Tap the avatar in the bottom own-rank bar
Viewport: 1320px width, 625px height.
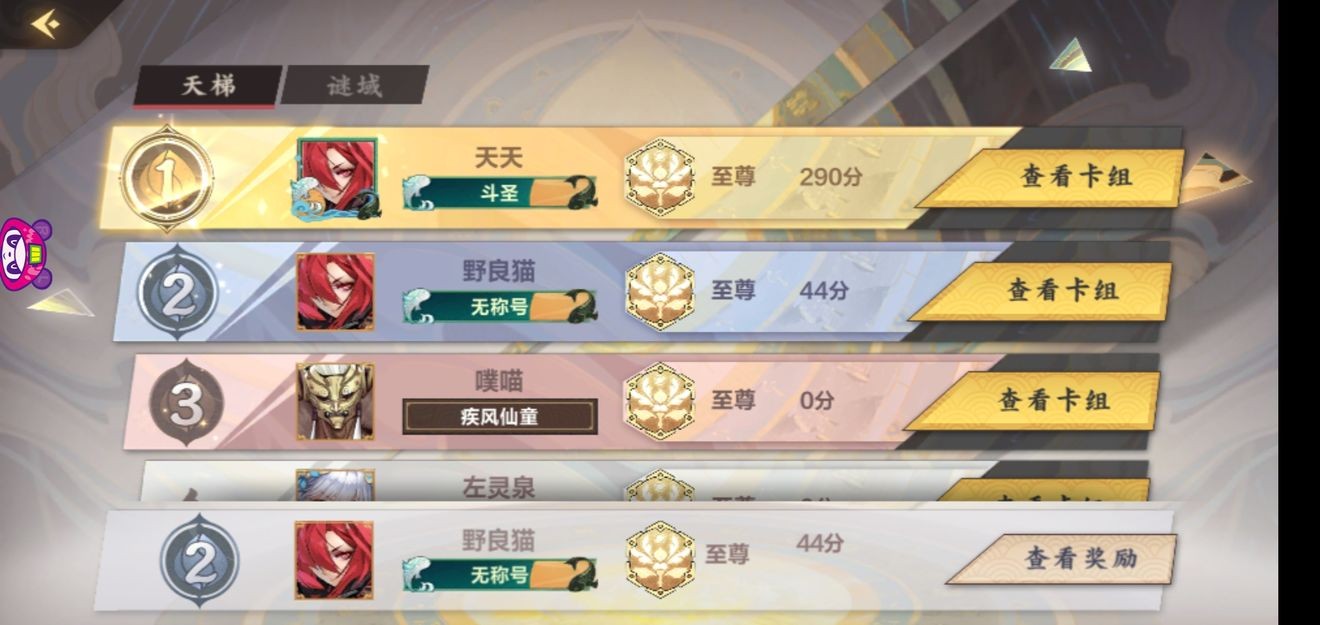334,560
